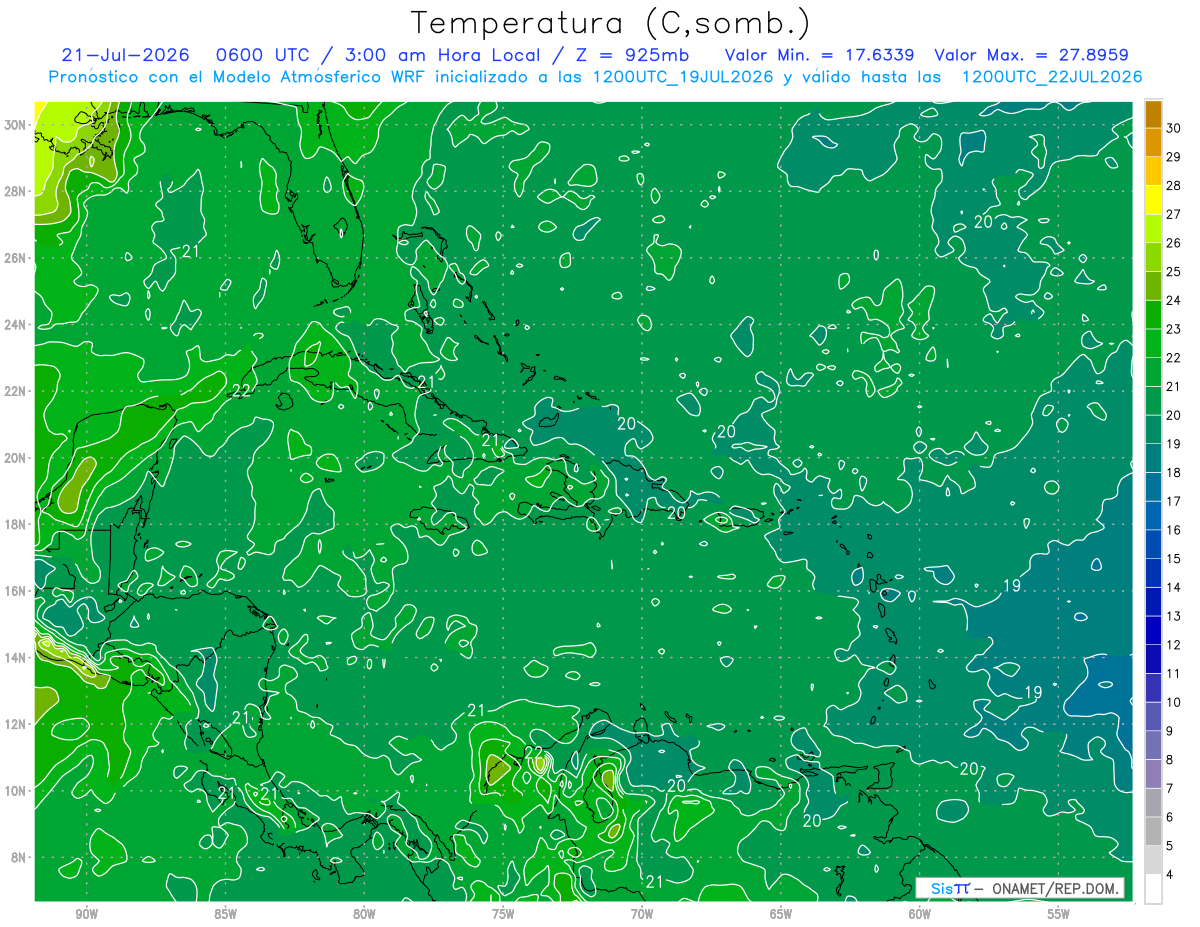The height and width of the screenshot is (927, 1200).
Task: Click the 70W longitude axis label
Action: pos(642,914)
